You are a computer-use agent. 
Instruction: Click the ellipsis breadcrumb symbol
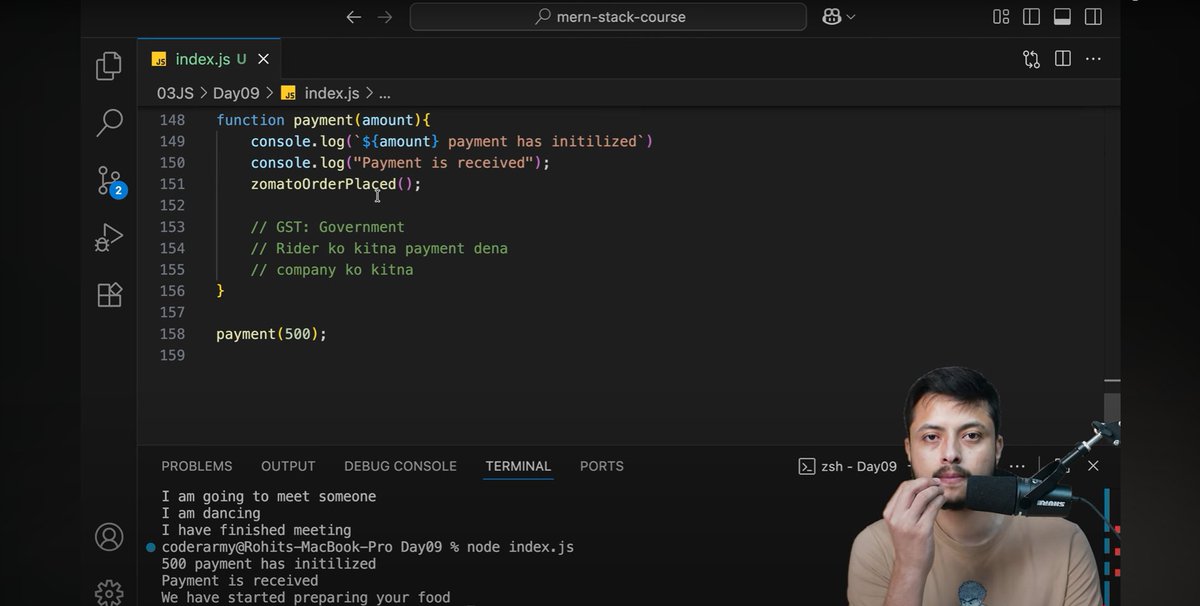coord(385,93)
